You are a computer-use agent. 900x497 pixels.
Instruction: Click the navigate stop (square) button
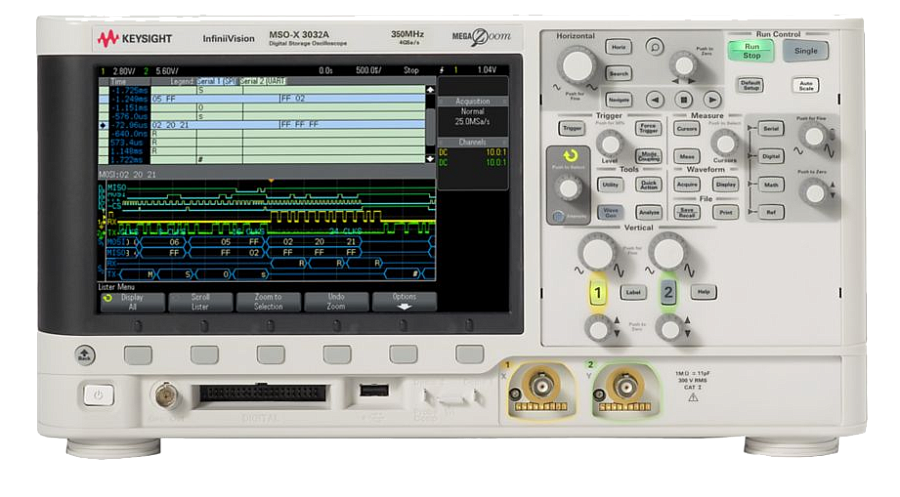click(684, 100)
